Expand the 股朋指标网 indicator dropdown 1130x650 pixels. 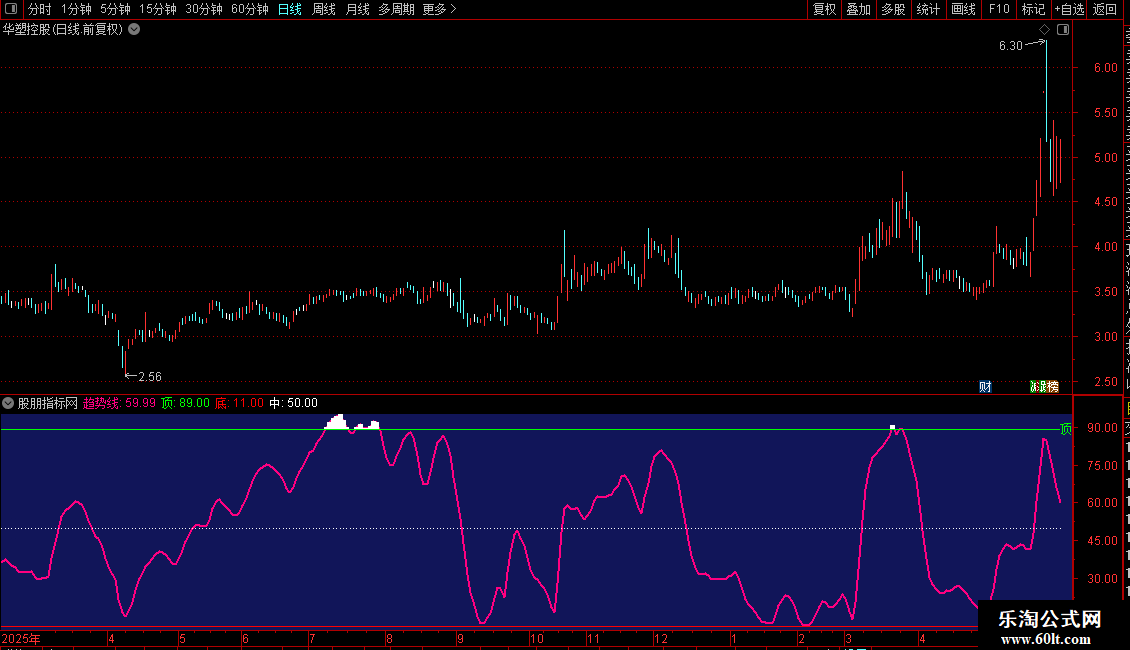coord(8,403)
